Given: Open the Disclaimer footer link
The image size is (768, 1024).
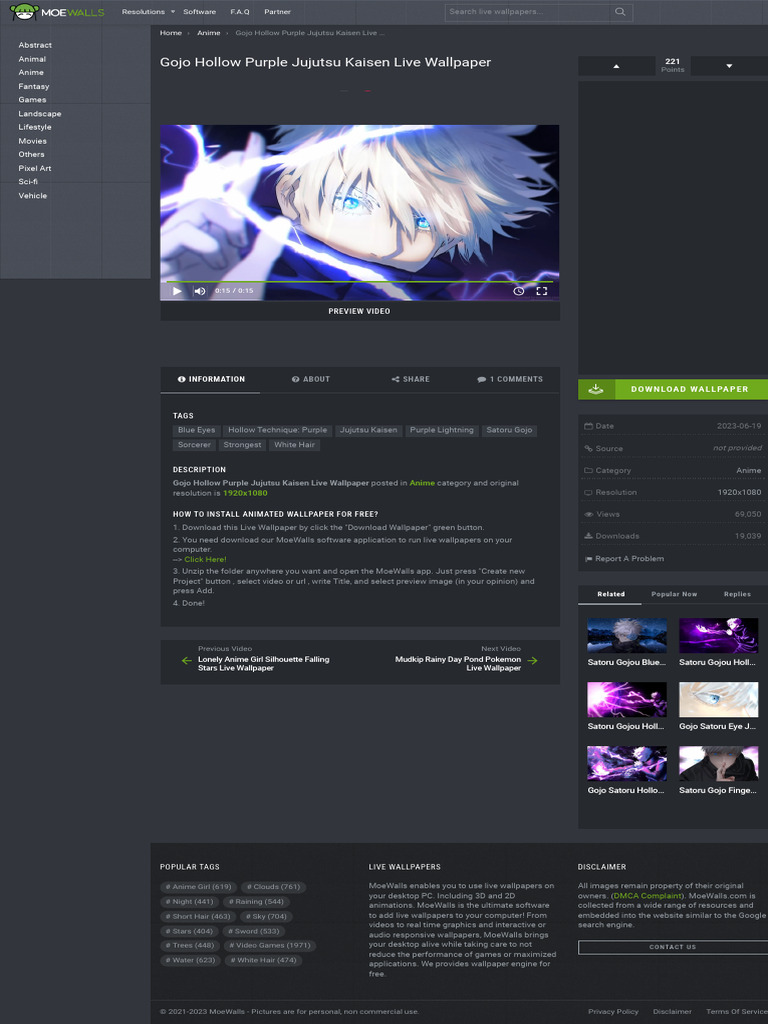Looking at the screenshot, I should (672, 1012).
